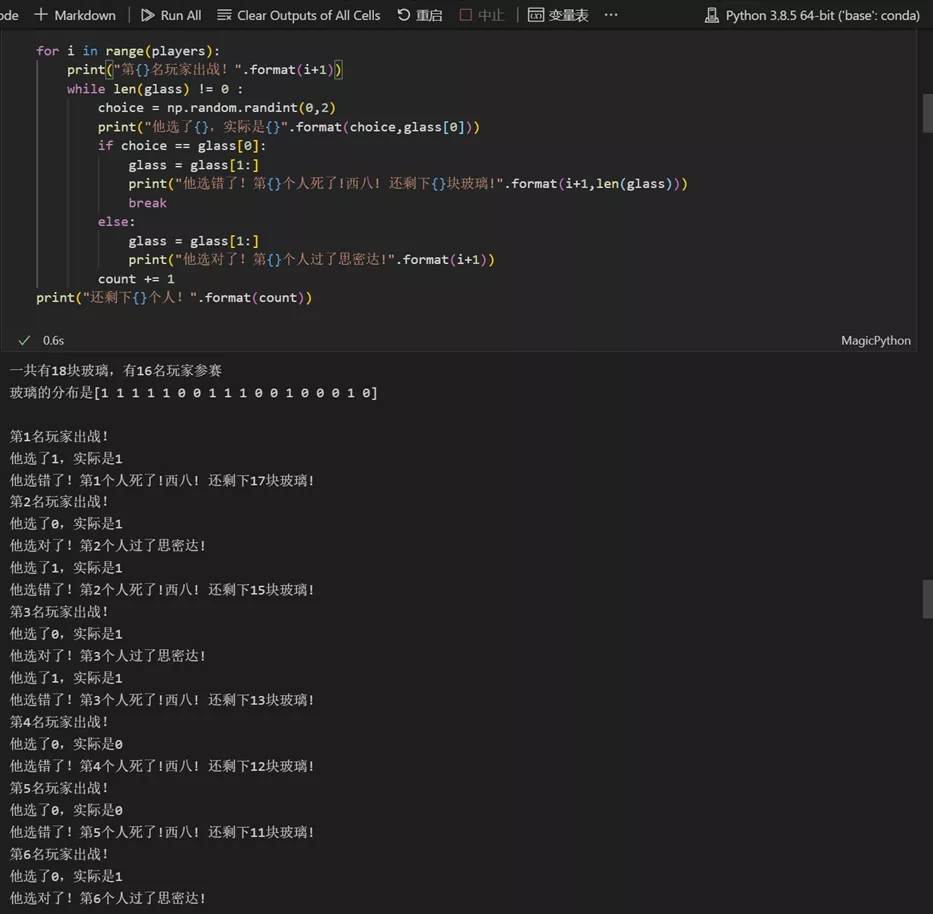Clear Outputs of All Cells
This screenshot has height=914, width=933.
click(299, 15)
